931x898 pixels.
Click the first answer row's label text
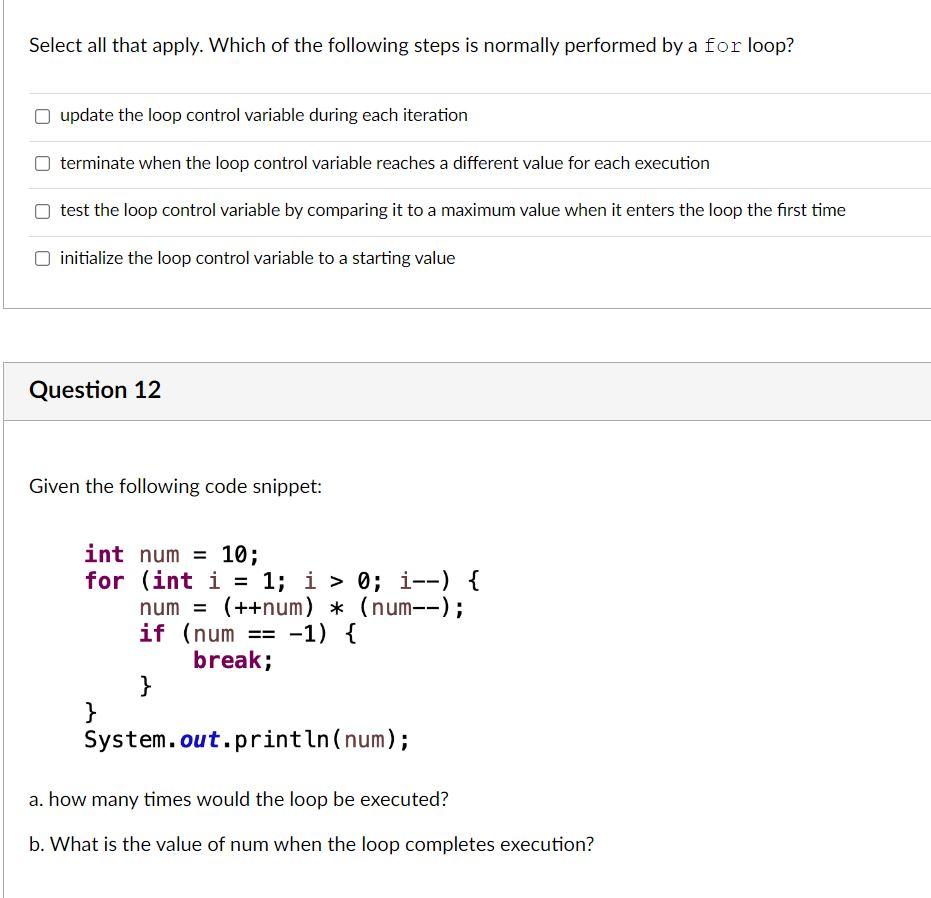[263, 115]
